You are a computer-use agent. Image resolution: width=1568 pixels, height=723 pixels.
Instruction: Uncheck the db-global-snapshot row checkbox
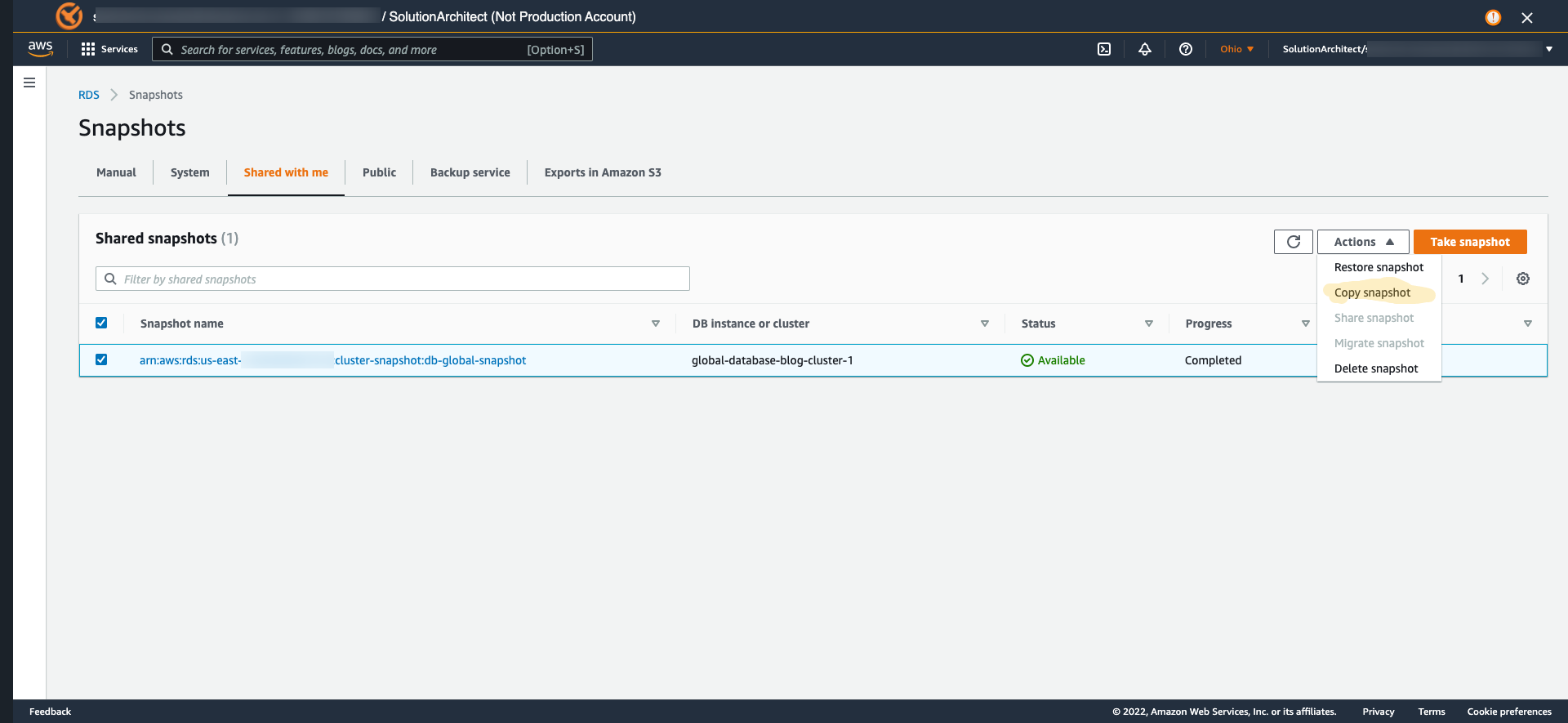point(101,359)
